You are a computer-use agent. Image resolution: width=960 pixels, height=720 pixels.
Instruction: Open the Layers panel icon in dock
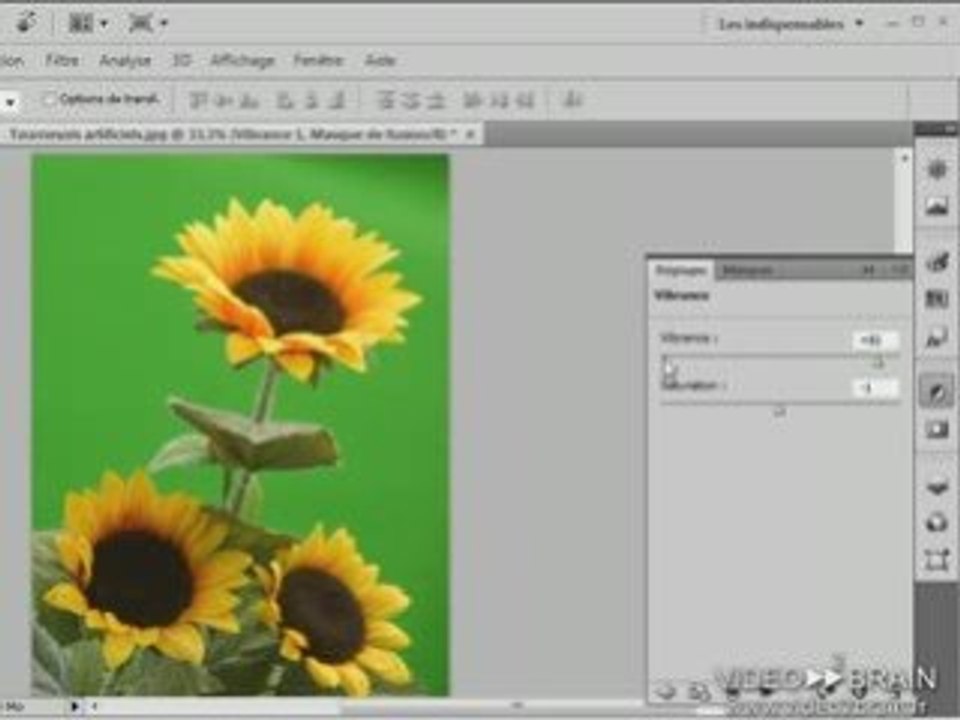tap(937, 487)
